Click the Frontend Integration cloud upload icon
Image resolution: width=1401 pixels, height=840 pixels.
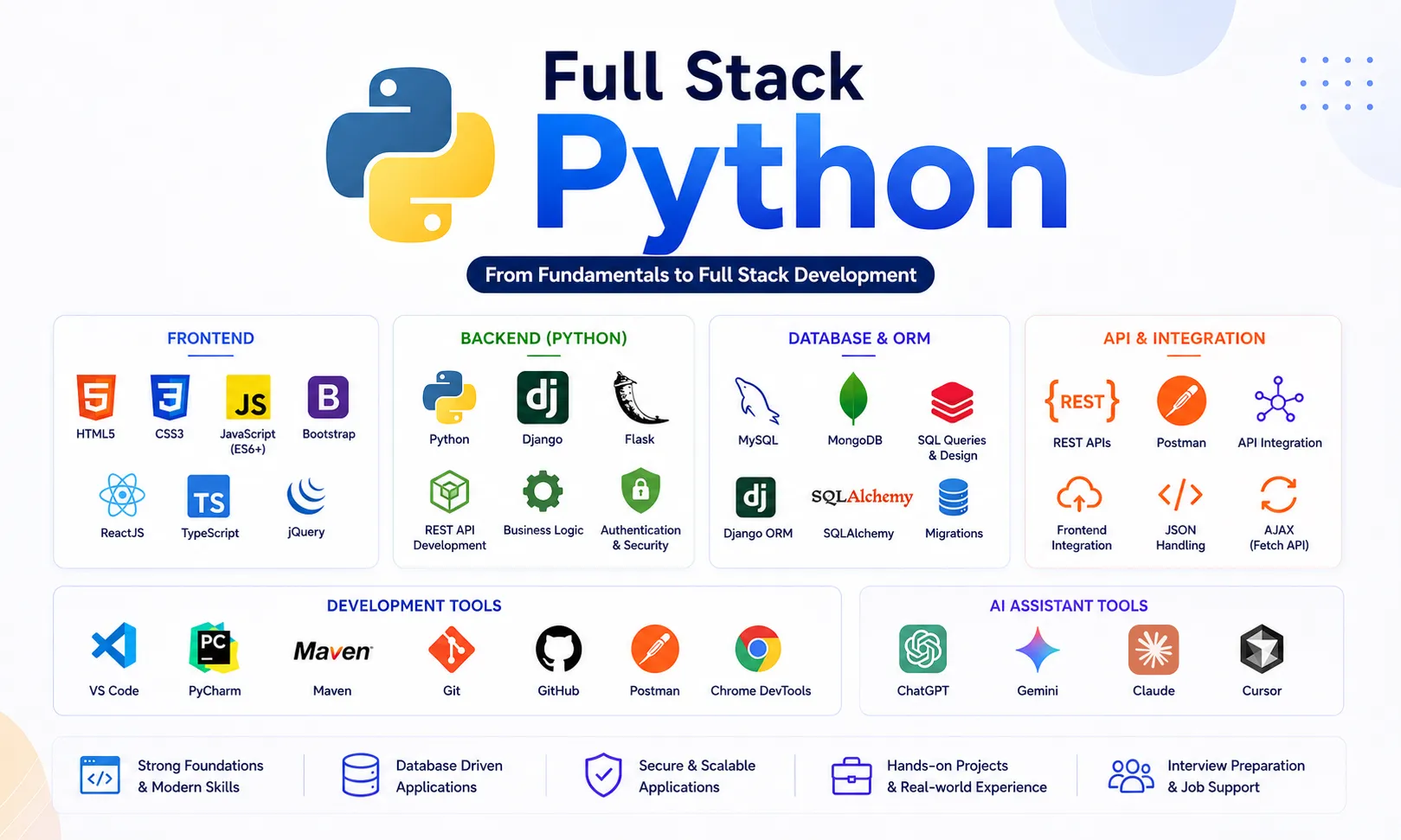point(1079,495)
